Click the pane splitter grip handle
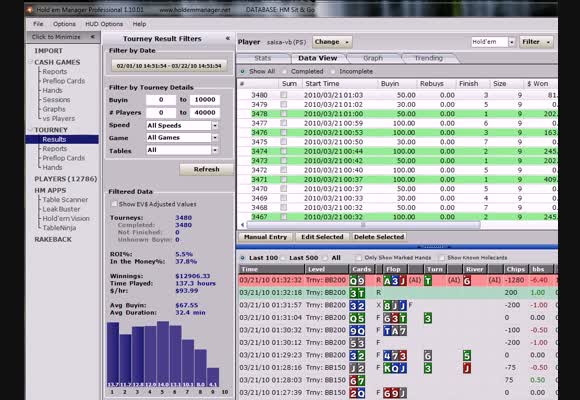 click(433, 246)
